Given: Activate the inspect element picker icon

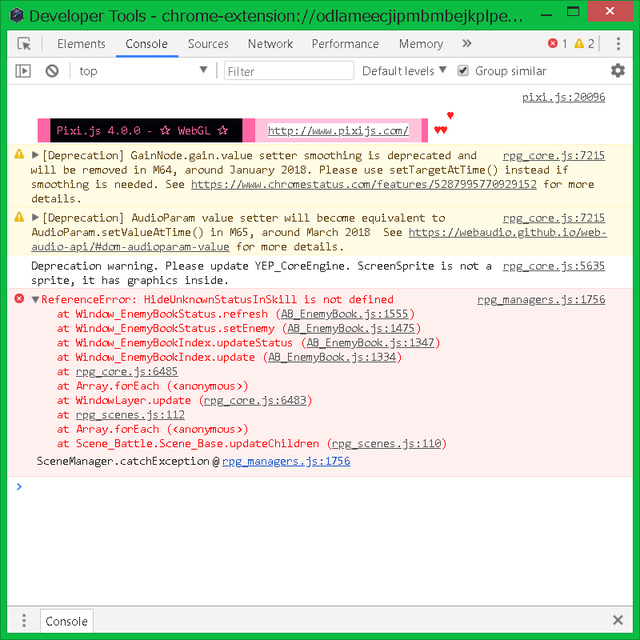Looking at the screenshot, I should click(x=24, y=44).
